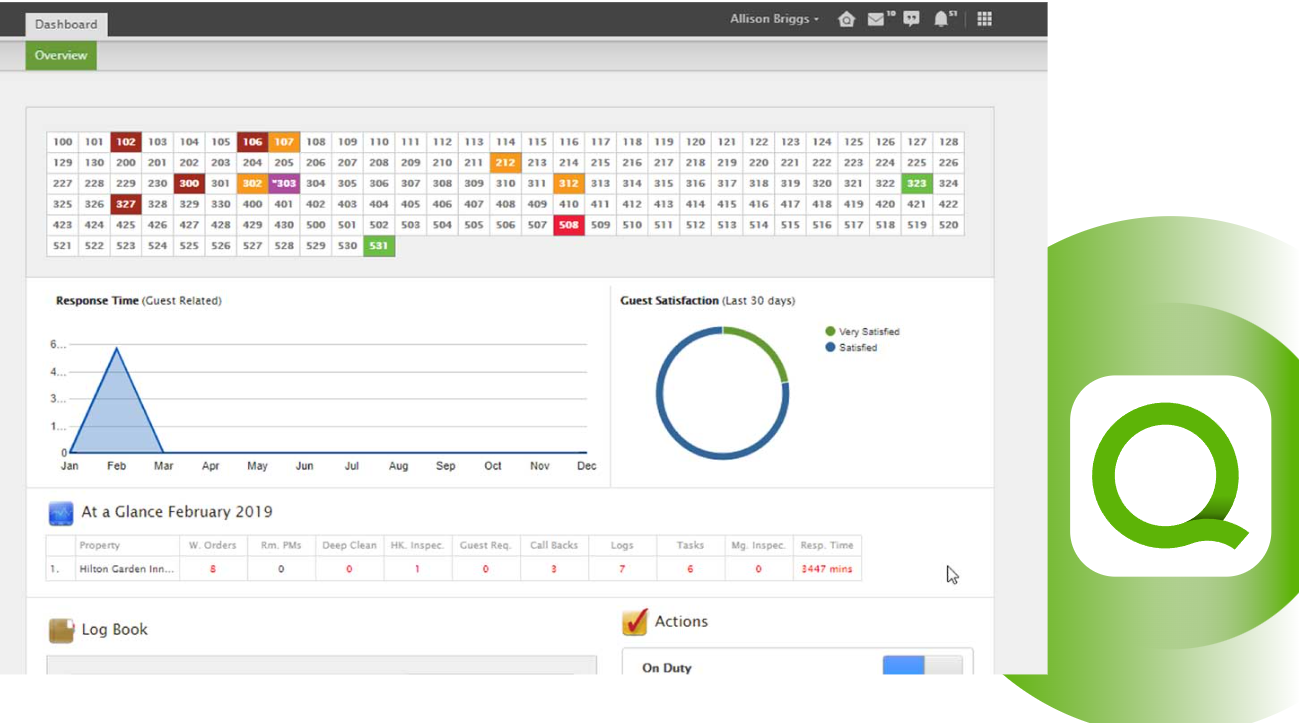
Task: Select purple room *303 tile
Action: tap(284, 183)
